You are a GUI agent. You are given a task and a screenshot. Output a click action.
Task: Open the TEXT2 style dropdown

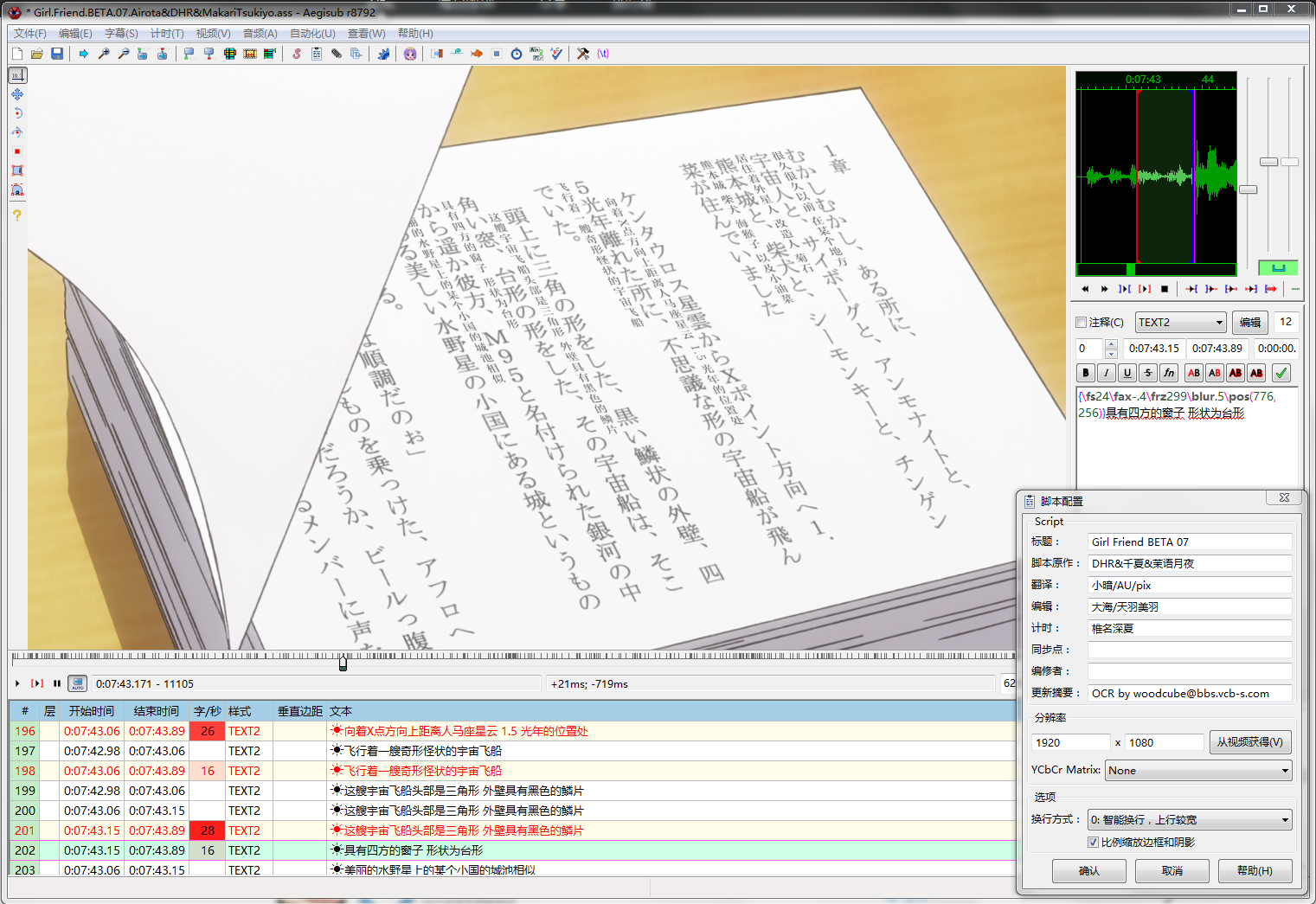(1180, 322)
